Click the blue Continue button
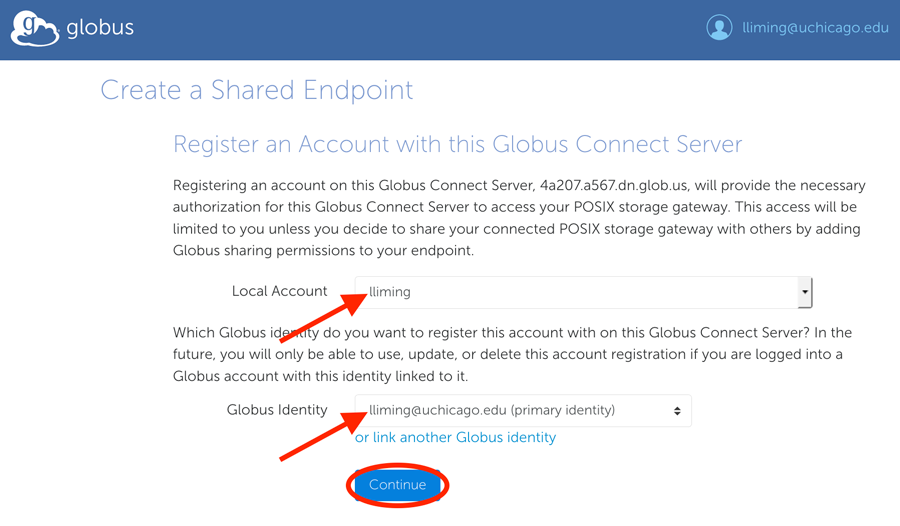Screen dimensions: 900x526 click(397, 485)
